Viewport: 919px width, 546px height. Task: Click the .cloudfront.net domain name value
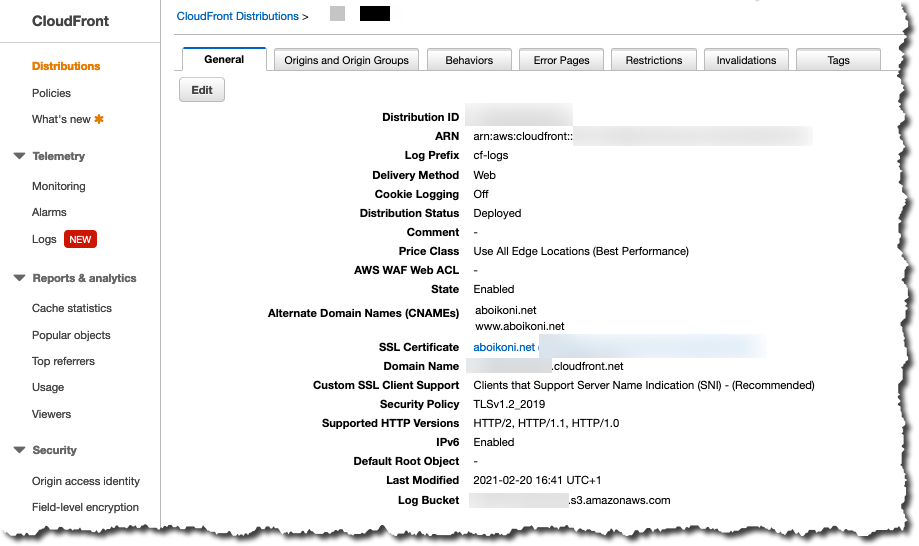pos(588,366)
